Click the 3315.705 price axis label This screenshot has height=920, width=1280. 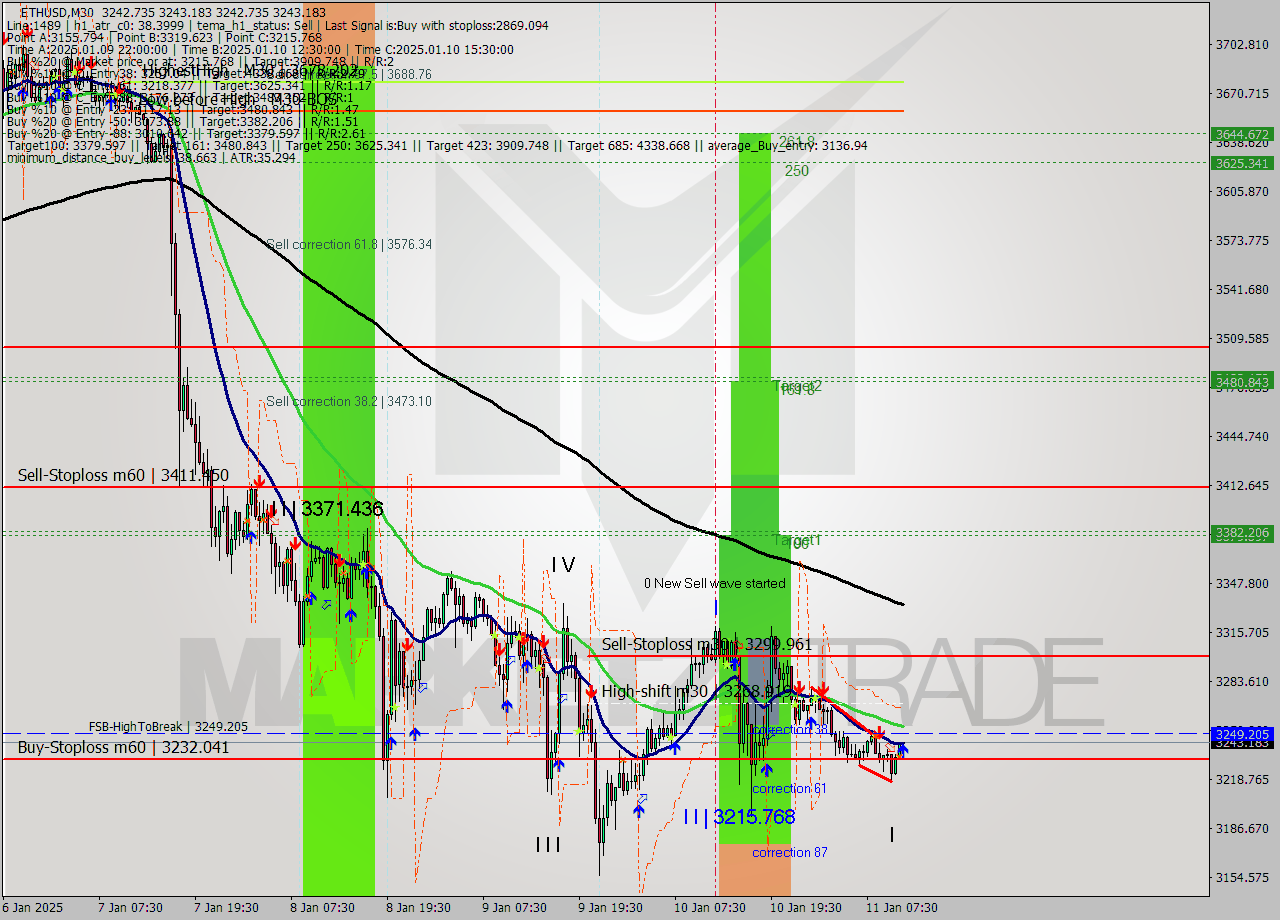point(1242,632)
